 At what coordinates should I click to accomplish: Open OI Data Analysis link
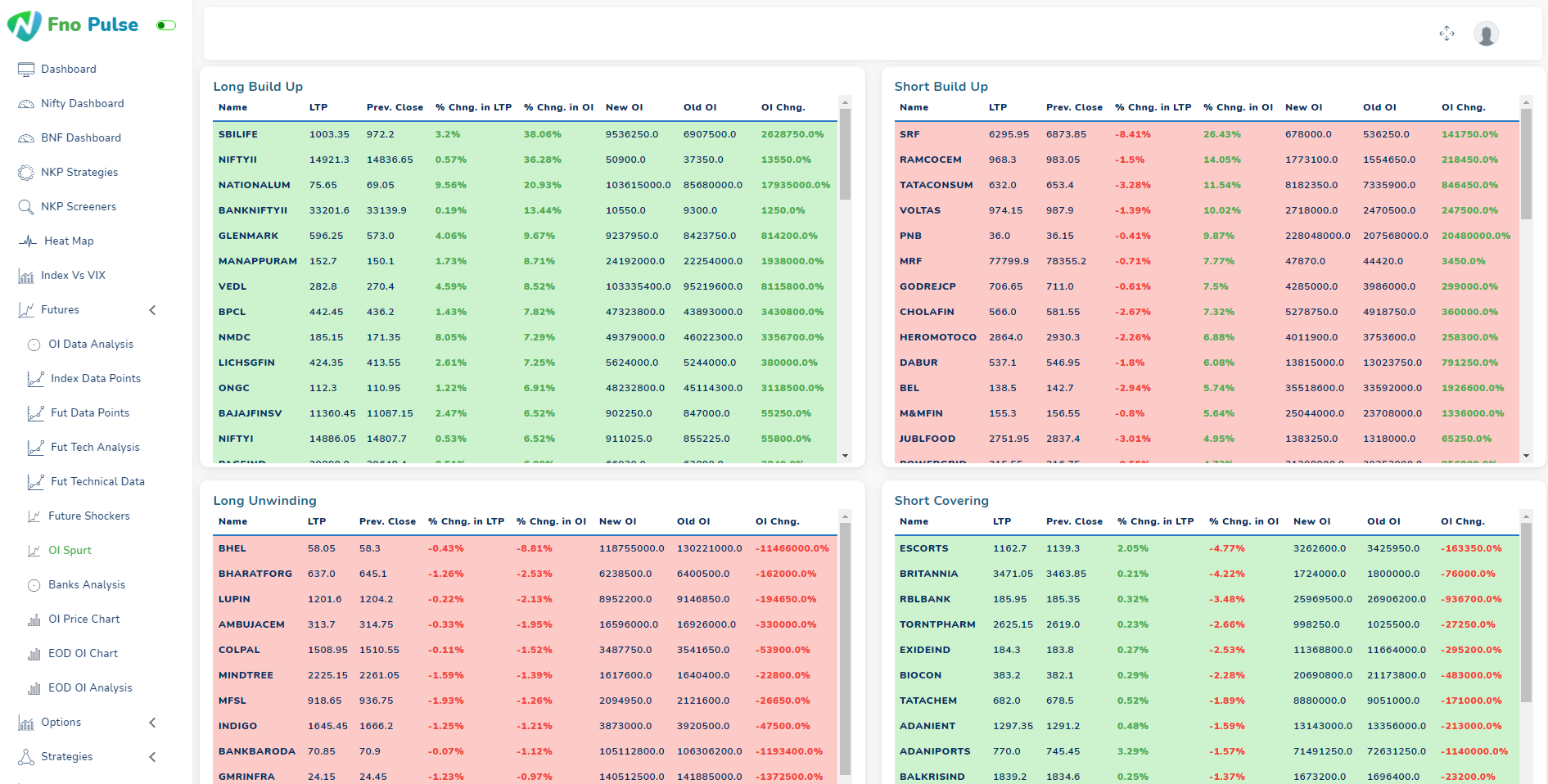coord(91,345)
